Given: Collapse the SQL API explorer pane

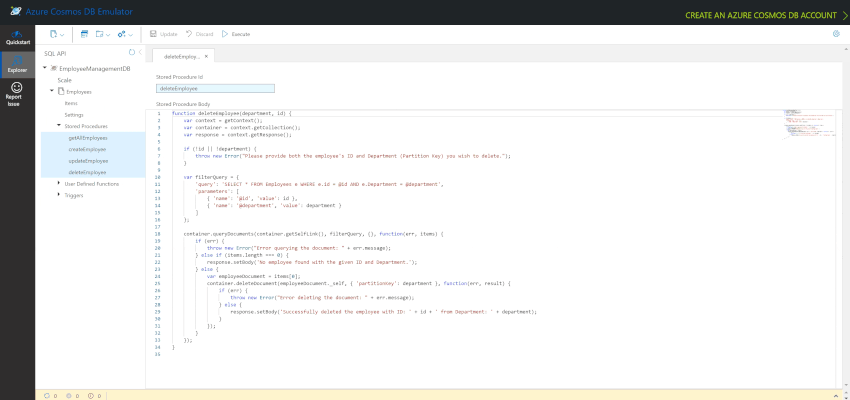Looking at the screenshot, I should click(x=140, y=53).
